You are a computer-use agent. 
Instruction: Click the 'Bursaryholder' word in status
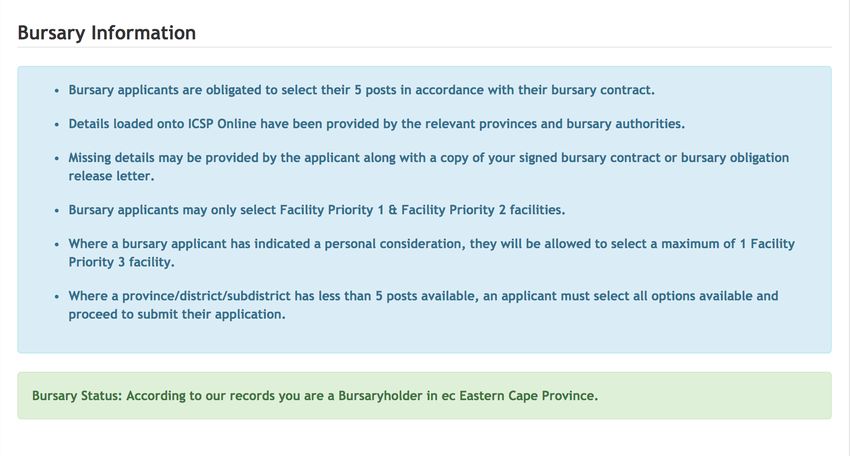point(380,396)
